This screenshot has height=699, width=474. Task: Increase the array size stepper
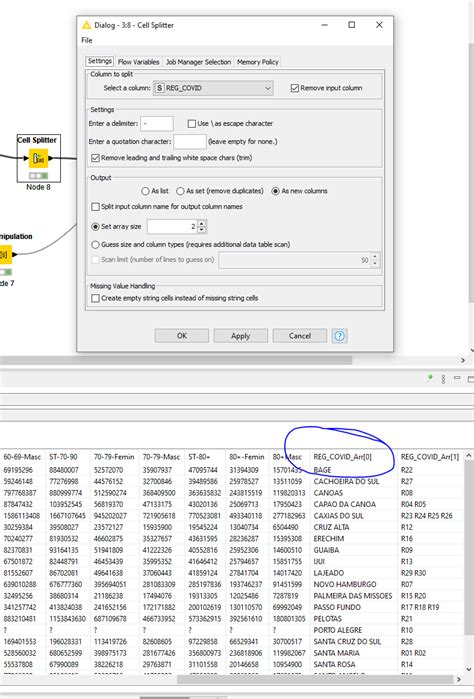pos(202,223)
